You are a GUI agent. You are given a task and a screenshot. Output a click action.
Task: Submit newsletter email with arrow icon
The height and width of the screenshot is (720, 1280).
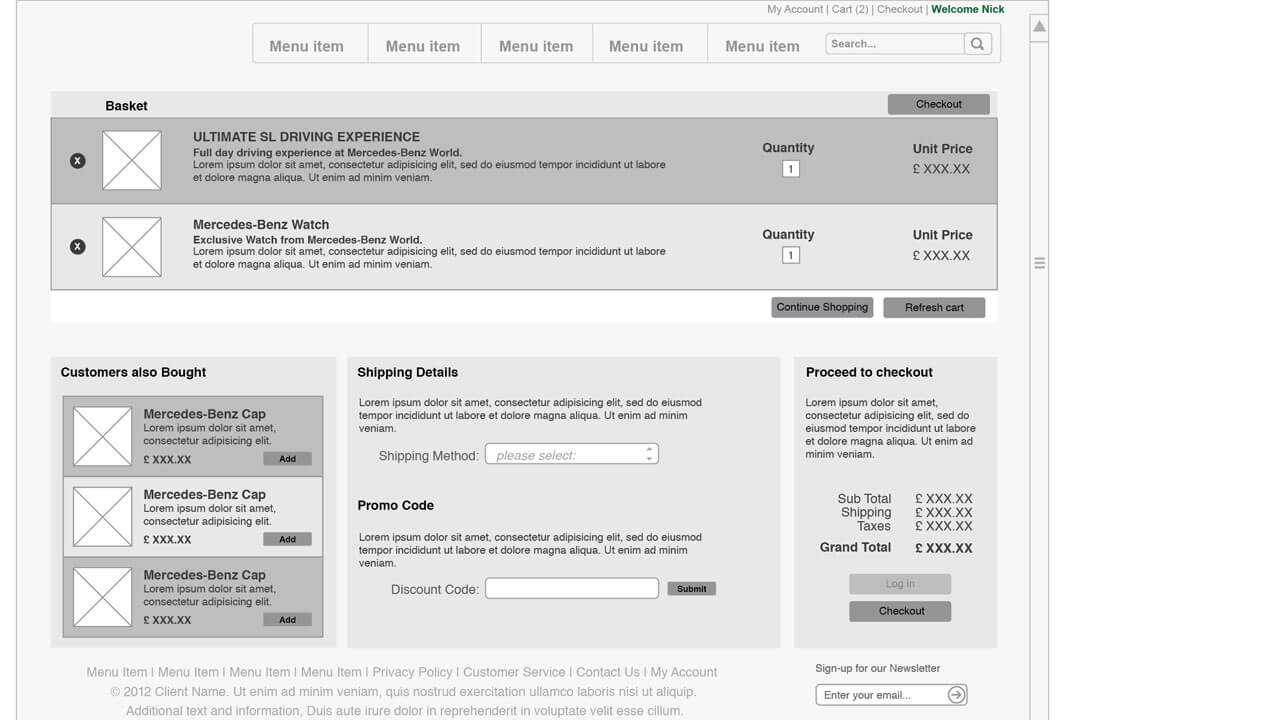956,695
